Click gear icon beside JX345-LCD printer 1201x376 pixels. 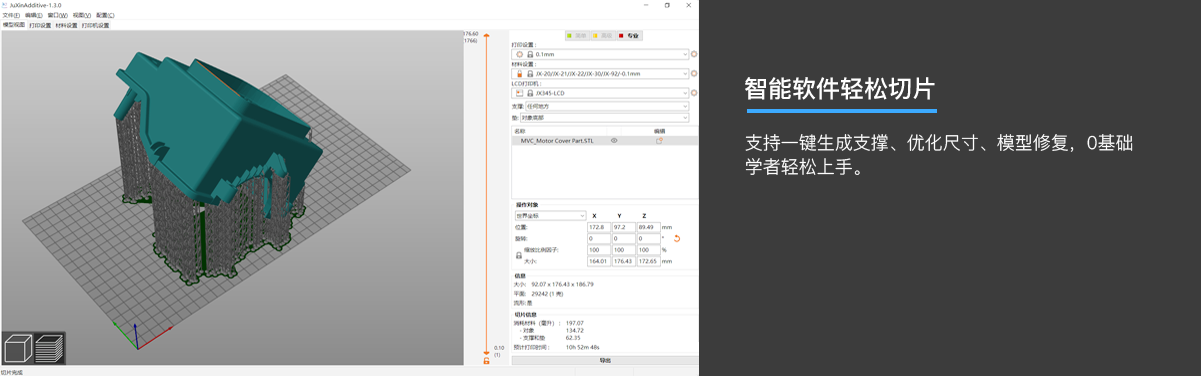694,93
